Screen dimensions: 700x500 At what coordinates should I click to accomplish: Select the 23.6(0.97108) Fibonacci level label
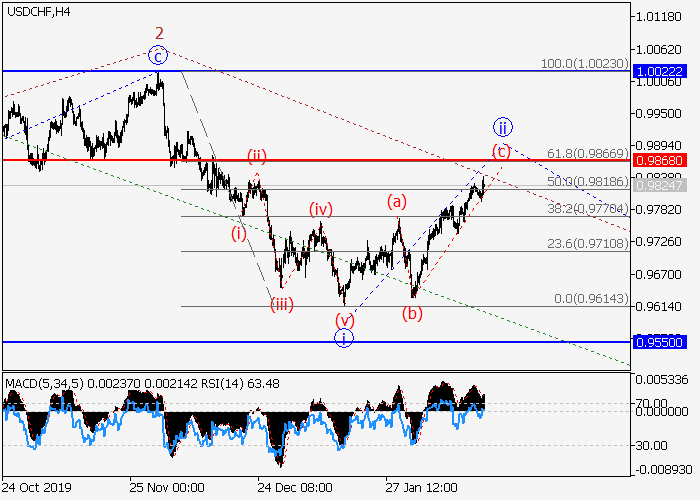point(588,243)
